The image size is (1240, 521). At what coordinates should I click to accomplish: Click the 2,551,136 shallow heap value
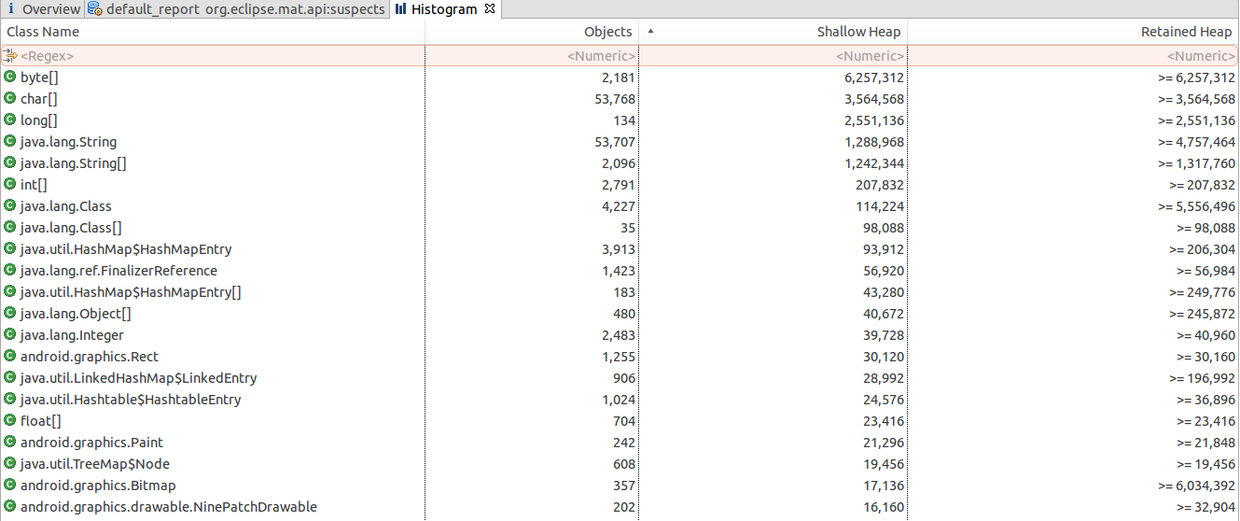click(x=873, y=121)
